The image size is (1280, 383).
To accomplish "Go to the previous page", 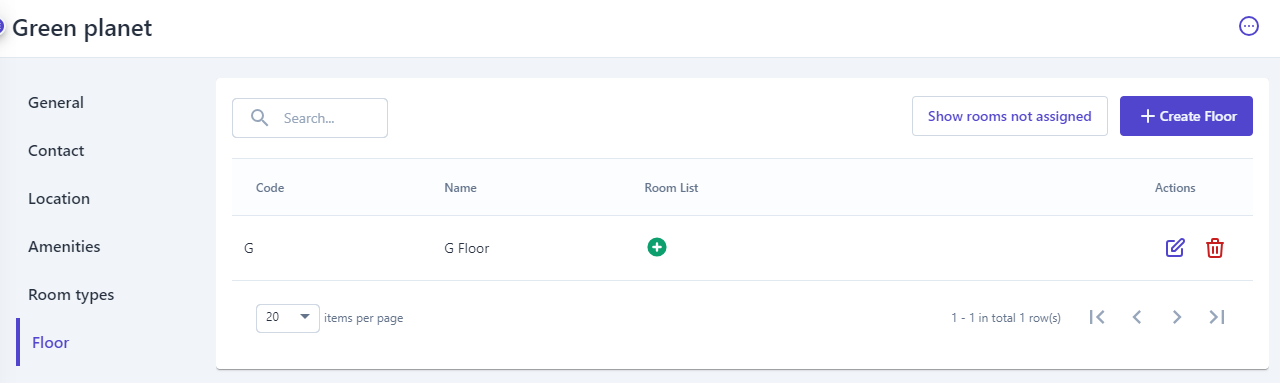I will click(x=1137, y=317).
